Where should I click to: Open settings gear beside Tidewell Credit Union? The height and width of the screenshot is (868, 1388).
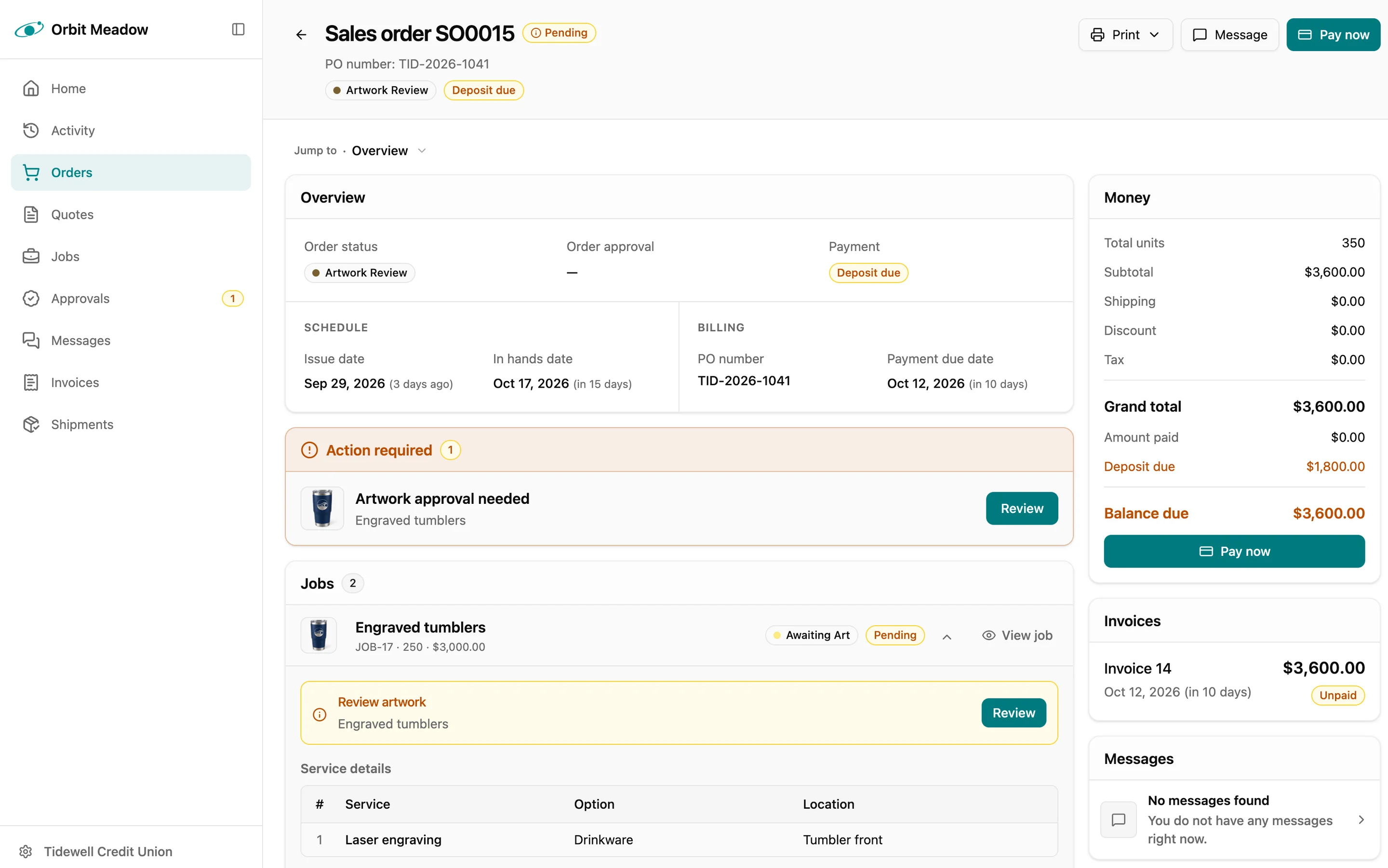(25, 851)
